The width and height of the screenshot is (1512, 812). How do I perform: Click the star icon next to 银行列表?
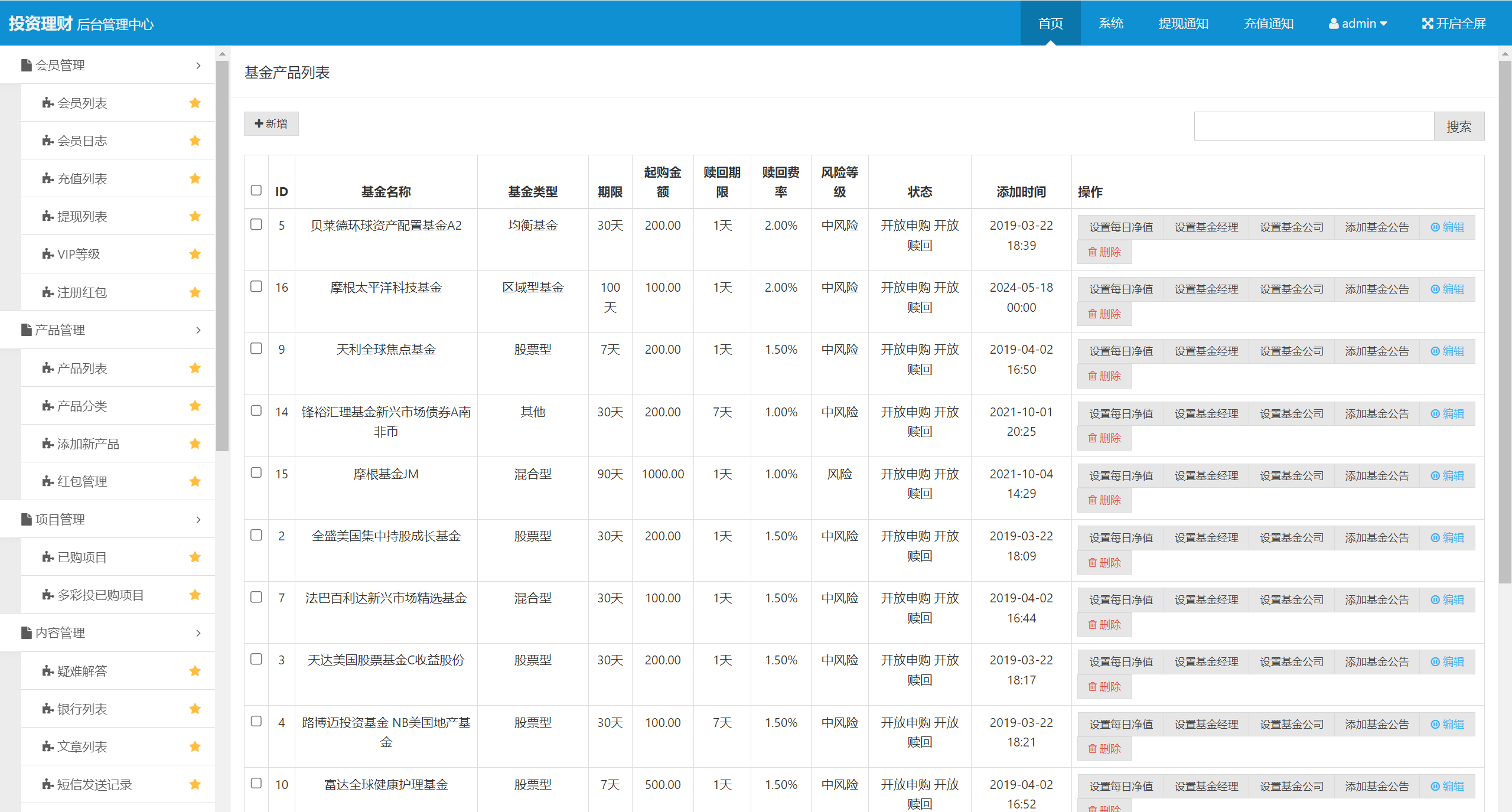(195, 709)
